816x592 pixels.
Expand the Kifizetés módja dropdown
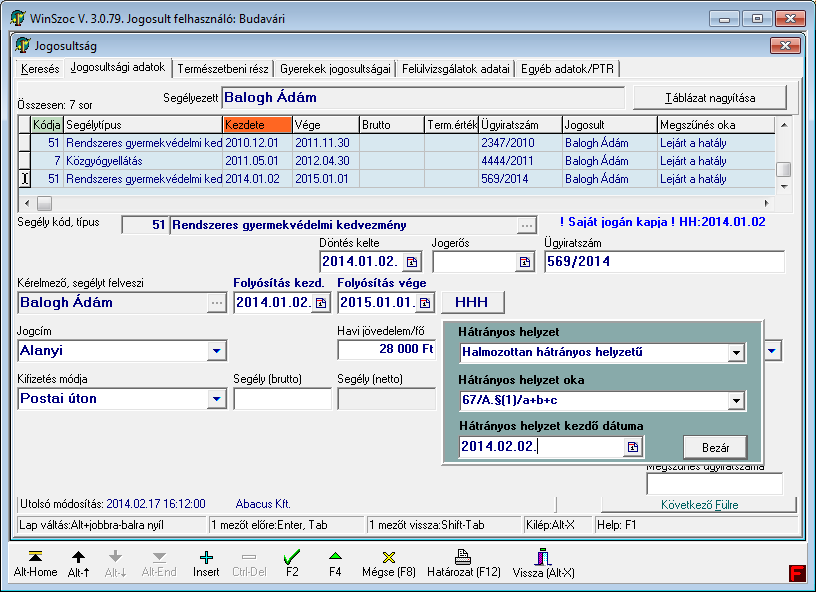216,399
